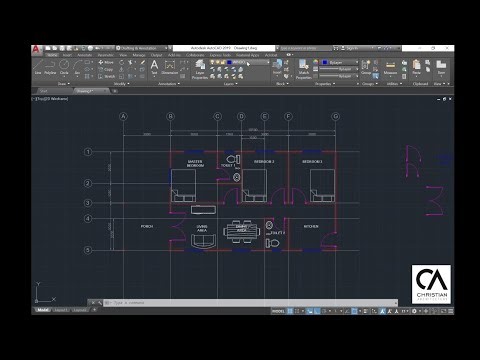This screenshot has height=360, width=480.
Task: Open the object color ByLayer dropdown
Action: click(x=340, y=62)
